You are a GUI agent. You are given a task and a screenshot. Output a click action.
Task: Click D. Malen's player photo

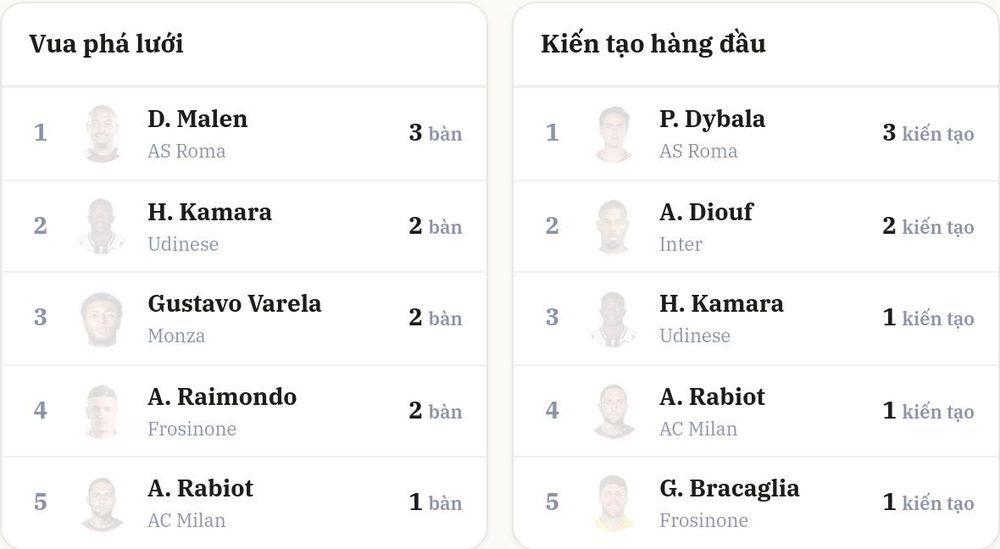[102, 133]
